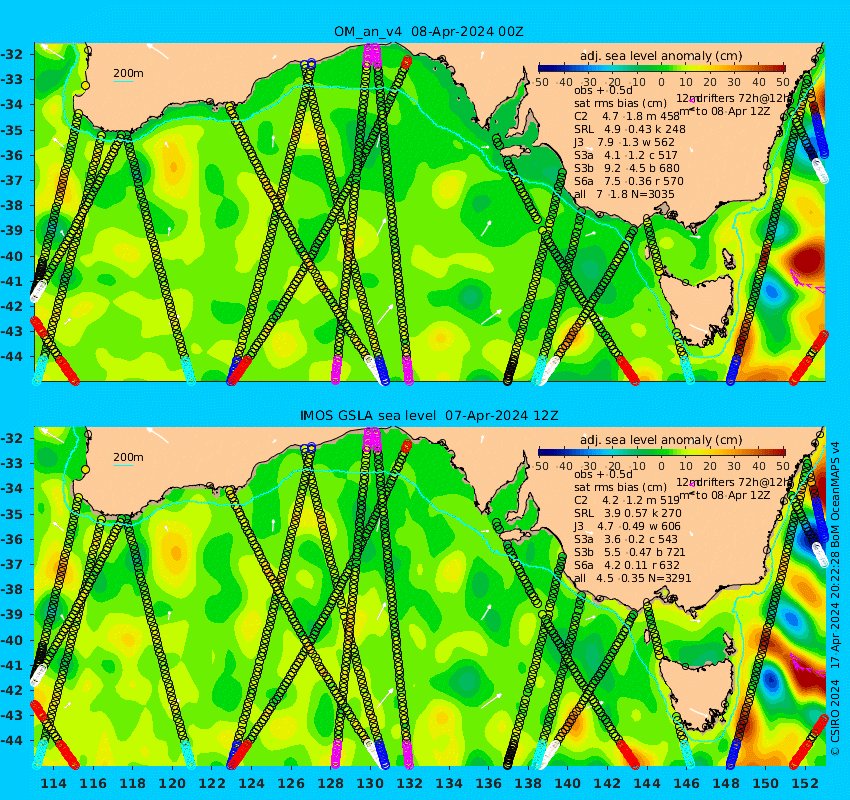This screenshot has height=800, width=850.
Task: Select the row "S3a 3.6 0.2 c 543"
Action: point(626,539)
